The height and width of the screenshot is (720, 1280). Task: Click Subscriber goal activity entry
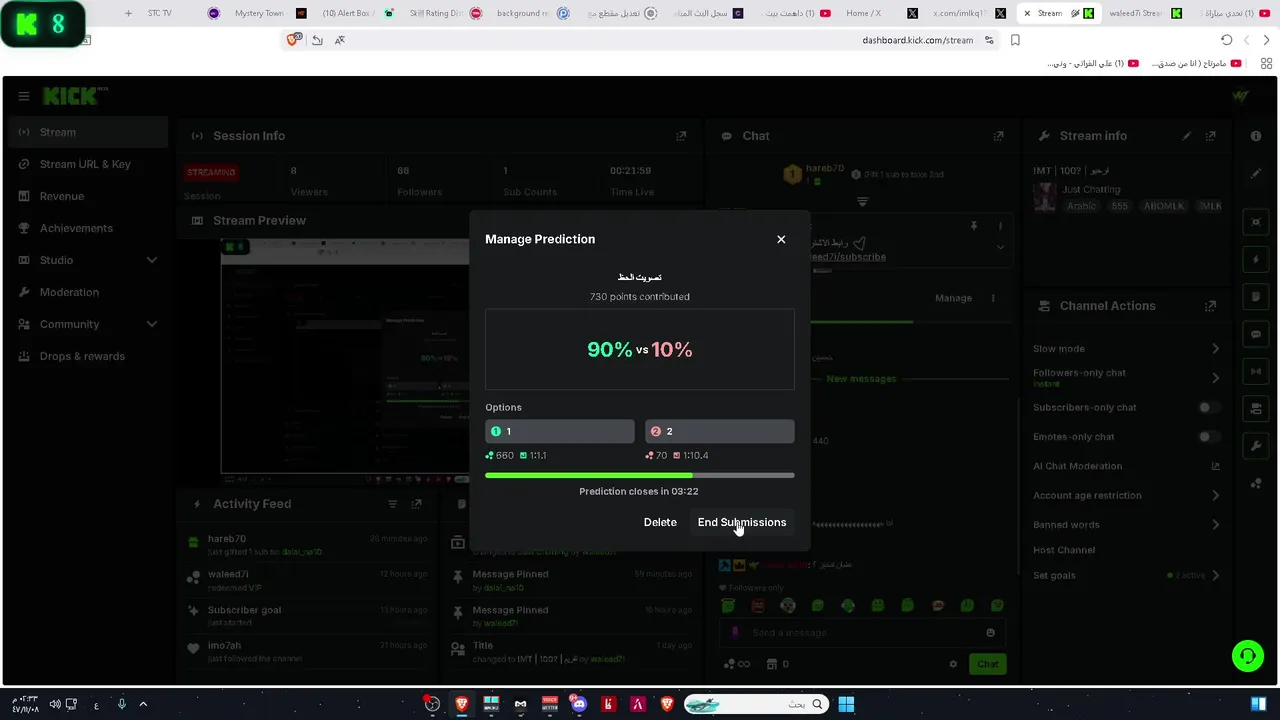click(x=309, y=616)
